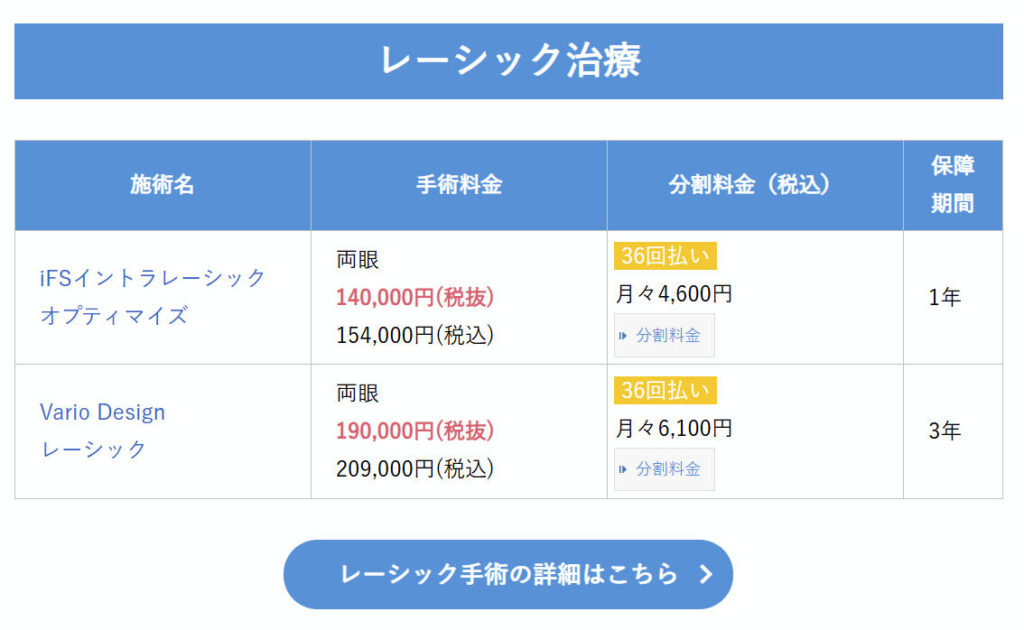Select the 手術料金 column header
This screenshot has height=630, width=1024.
pos(459,185)
